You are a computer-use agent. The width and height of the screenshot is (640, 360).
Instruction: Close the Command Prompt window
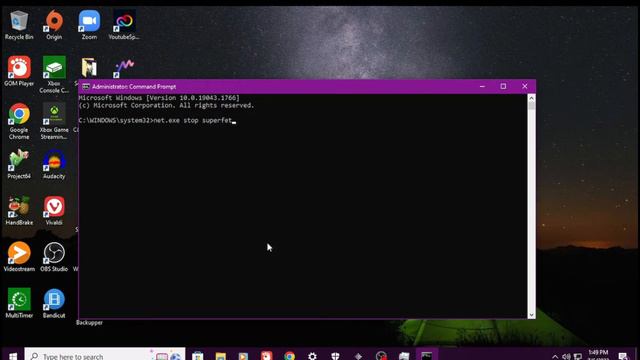pos(524,87)
